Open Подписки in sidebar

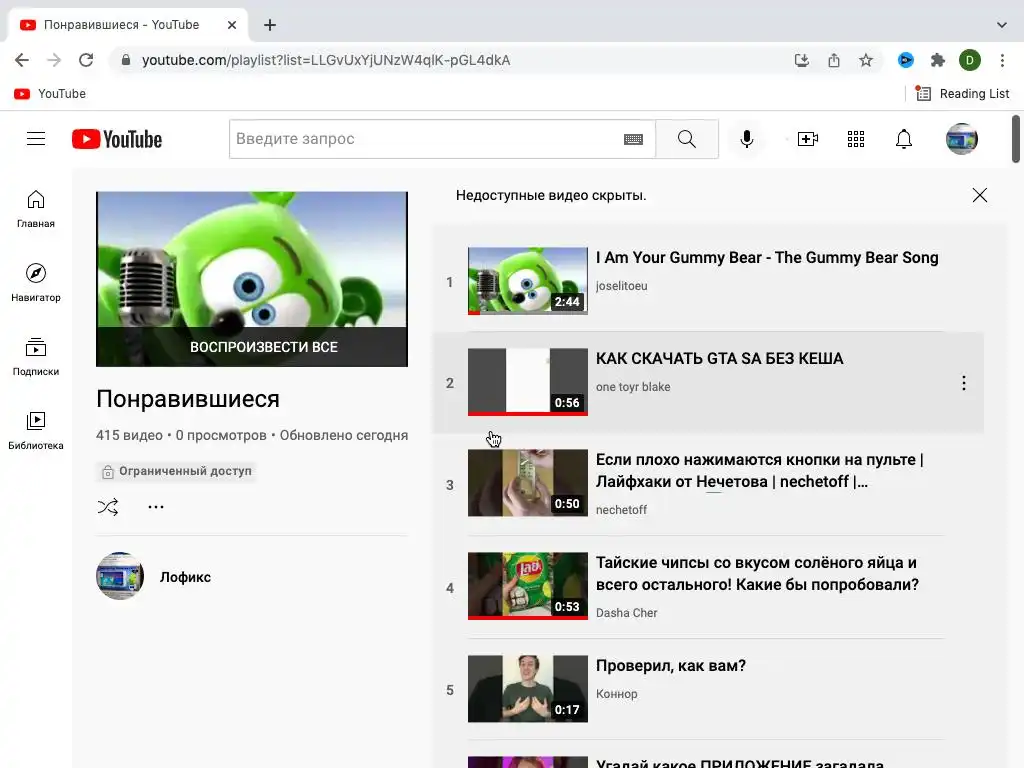pos(36,357)
